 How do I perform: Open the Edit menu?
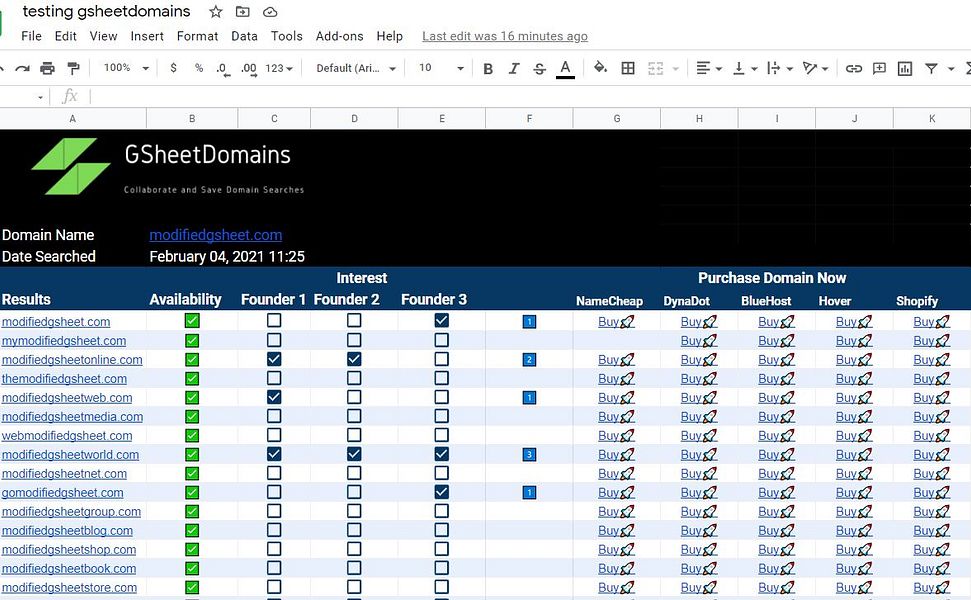[x=66, y=36]
